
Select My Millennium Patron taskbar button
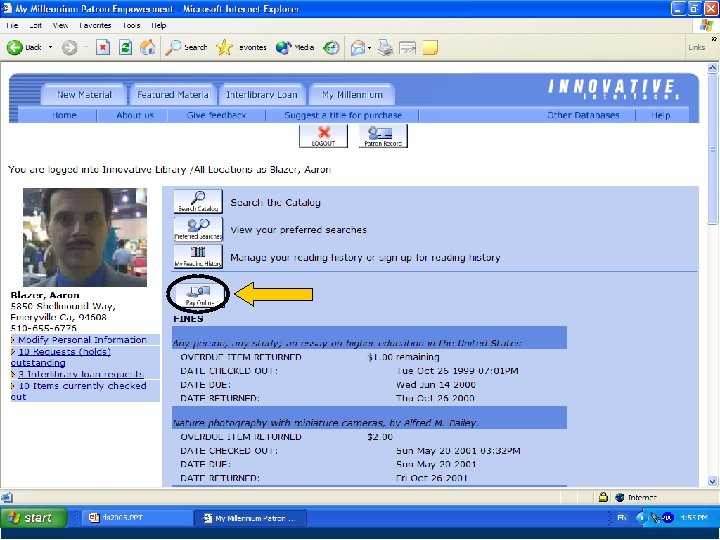pyautogui.click(x=250, y=518)
